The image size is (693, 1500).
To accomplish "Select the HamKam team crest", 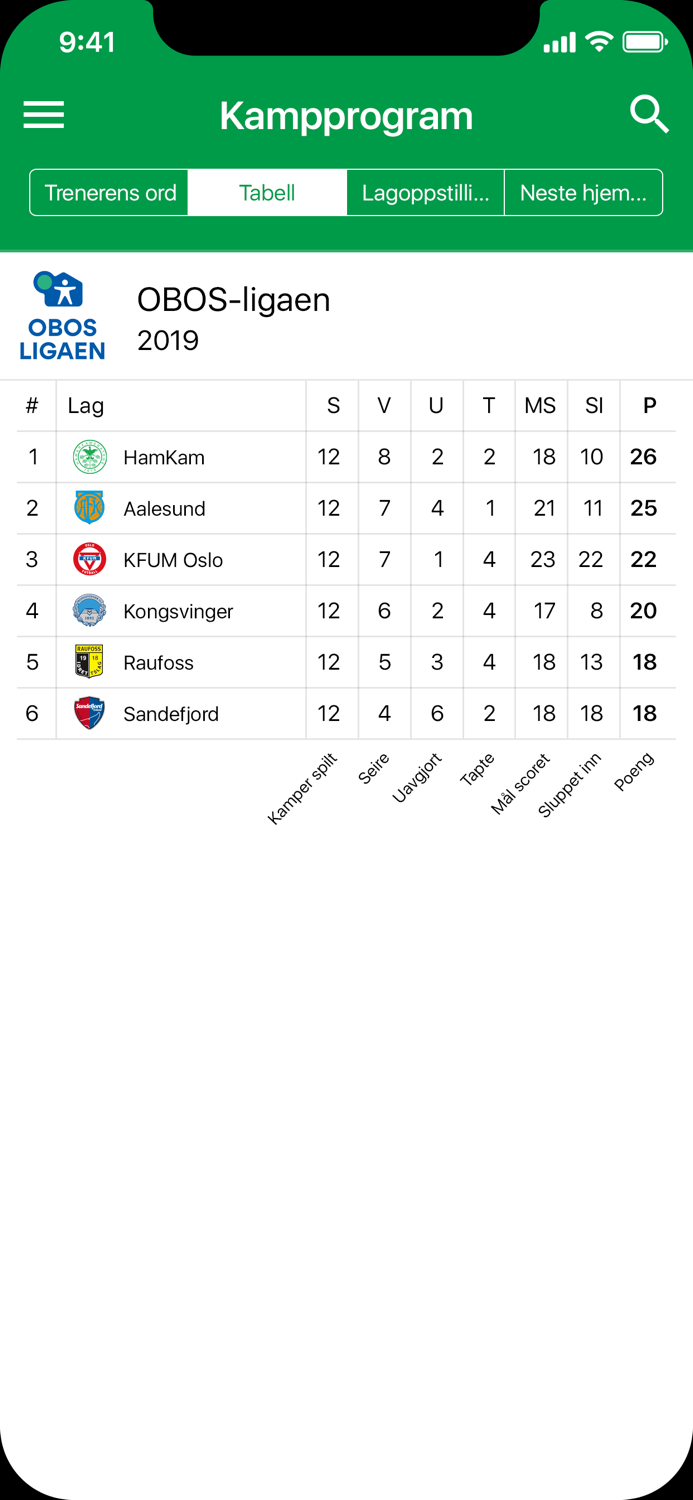I will click(92, 456).
